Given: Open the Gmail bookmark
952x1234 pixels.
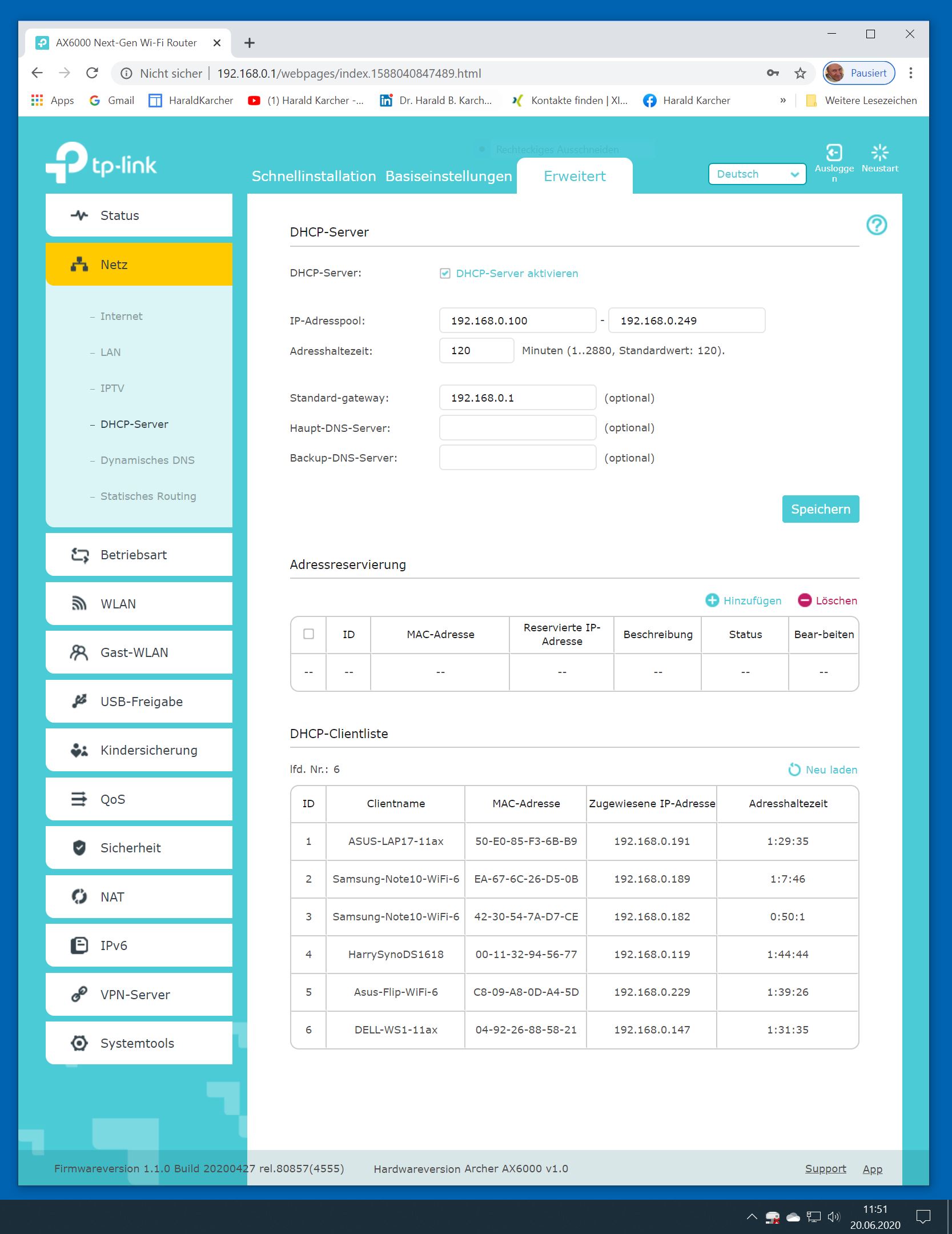Looking at the screenshot, I should pyautogui.click(x=112, y=101).
